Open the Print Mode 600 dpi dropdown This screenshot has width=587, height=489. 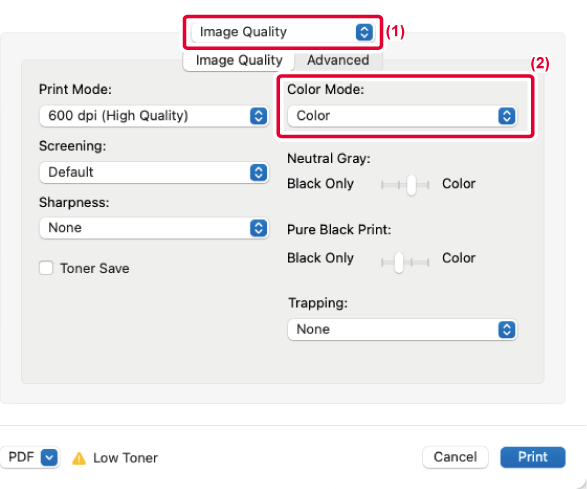coord(154,116)
